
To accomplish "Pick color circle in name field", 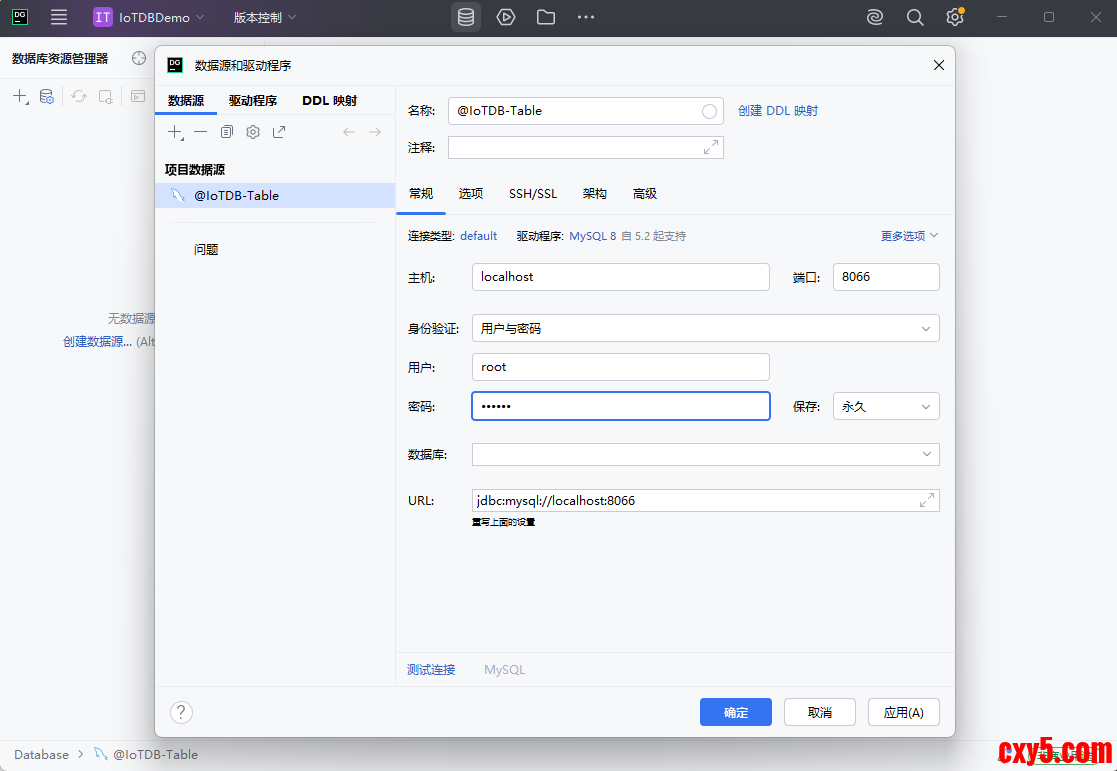I will (x=709, y=111).
